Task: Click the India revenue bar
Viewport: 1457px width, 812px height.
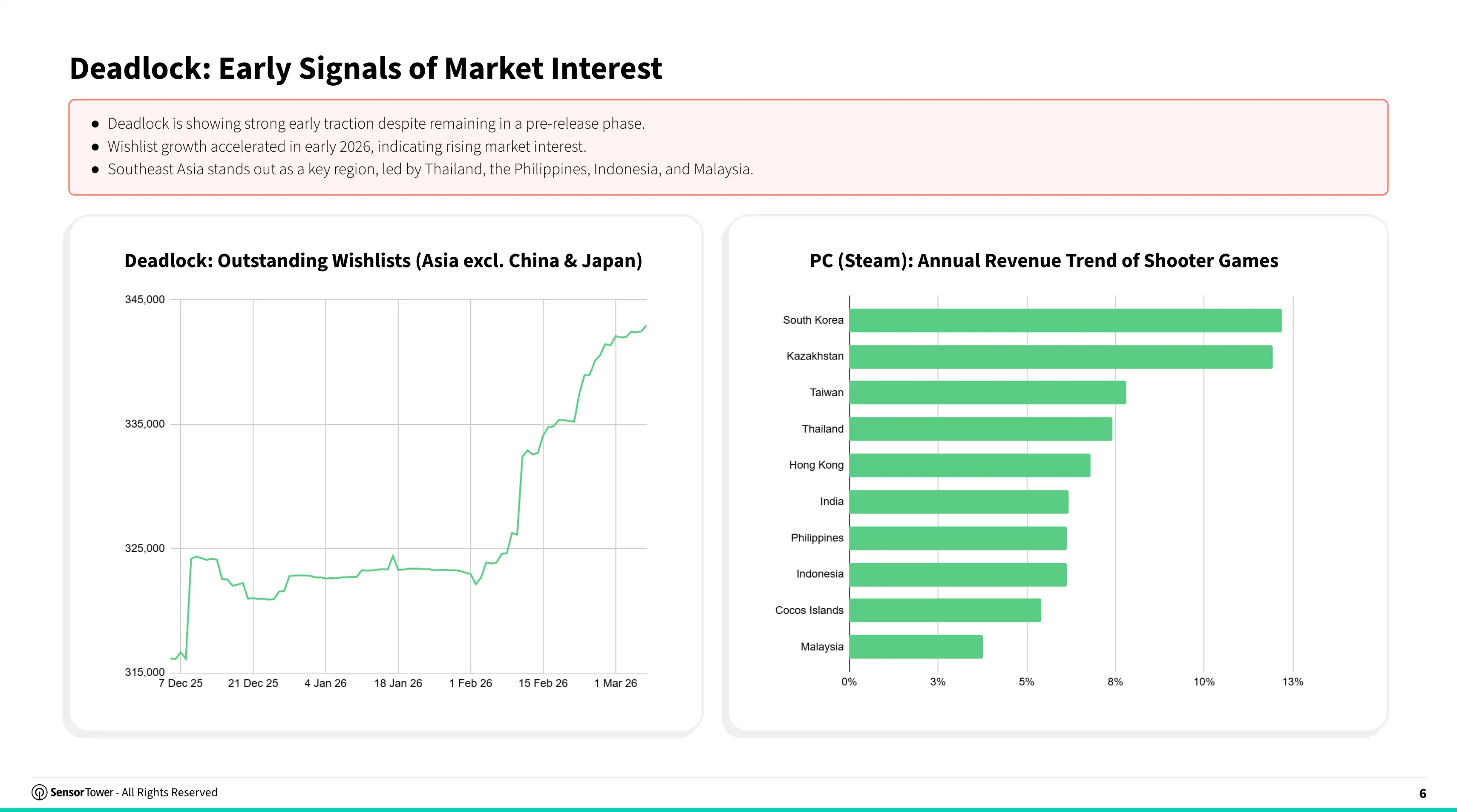Action: (x=959, y=502)
